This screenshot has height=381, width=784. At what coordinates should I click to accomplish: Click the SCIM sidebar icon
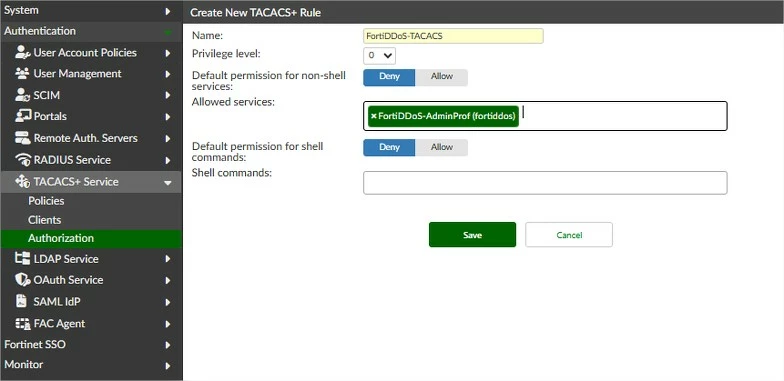22,95
